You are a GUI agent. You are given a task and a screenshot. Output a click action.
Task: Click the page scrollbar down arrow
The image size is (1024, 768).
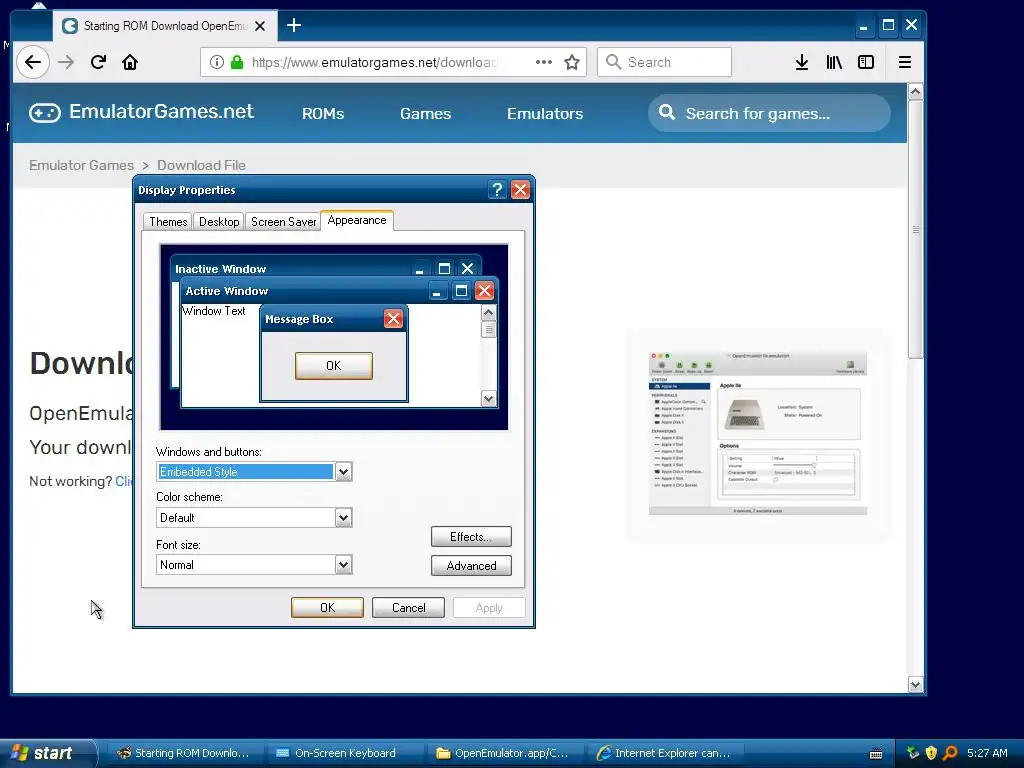(x=916, y=684)
